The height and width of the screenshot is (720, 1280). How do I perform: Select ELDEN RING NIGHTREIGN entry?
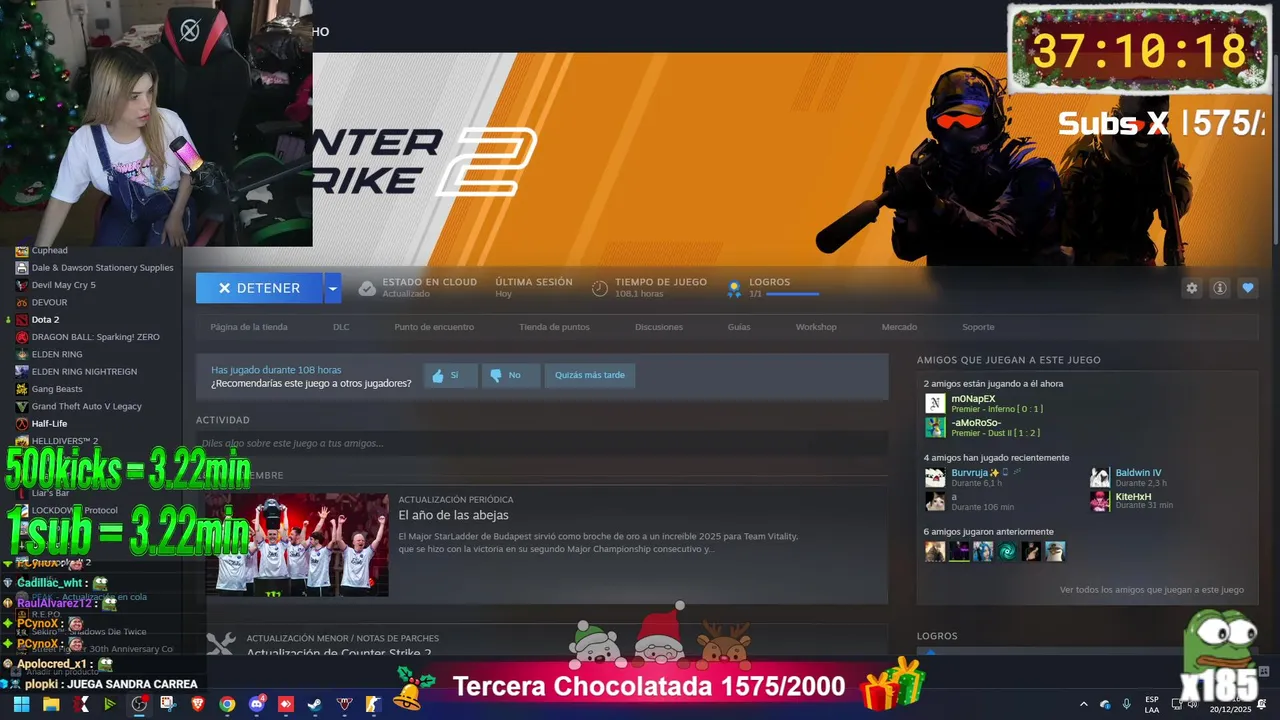pos(84,372)
